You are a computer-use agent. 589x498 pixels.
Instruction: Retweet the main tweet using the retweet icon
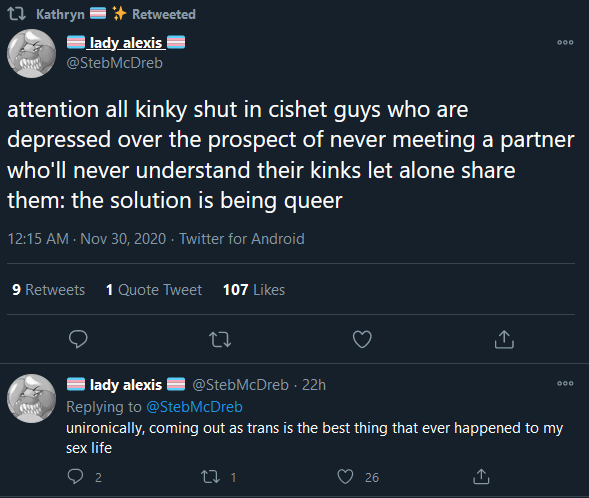[x=220, y=339]
